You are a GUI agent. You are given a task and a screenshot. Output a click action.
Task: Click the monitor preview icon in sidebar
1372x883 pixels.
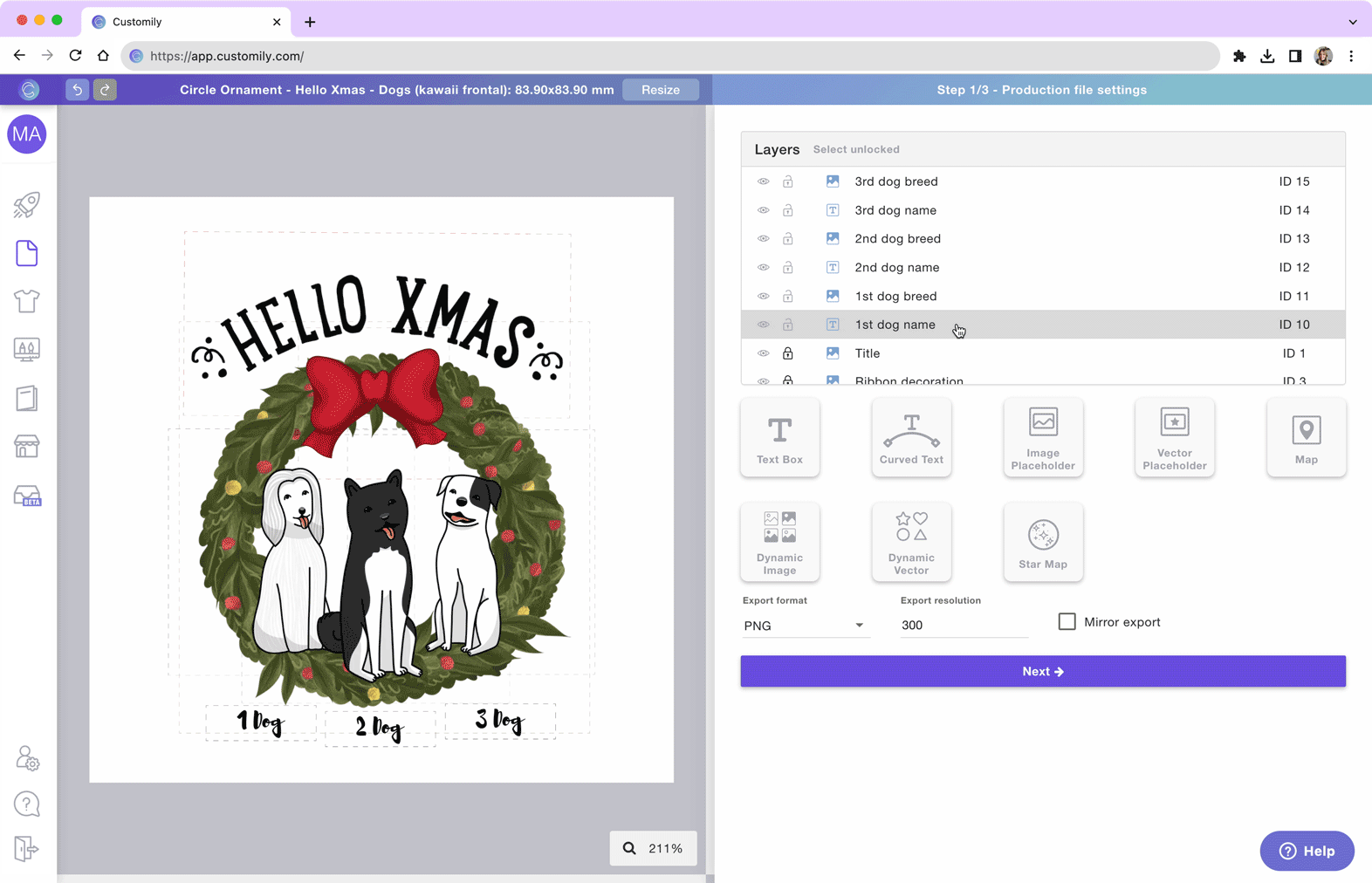click(x=27, y=350)
